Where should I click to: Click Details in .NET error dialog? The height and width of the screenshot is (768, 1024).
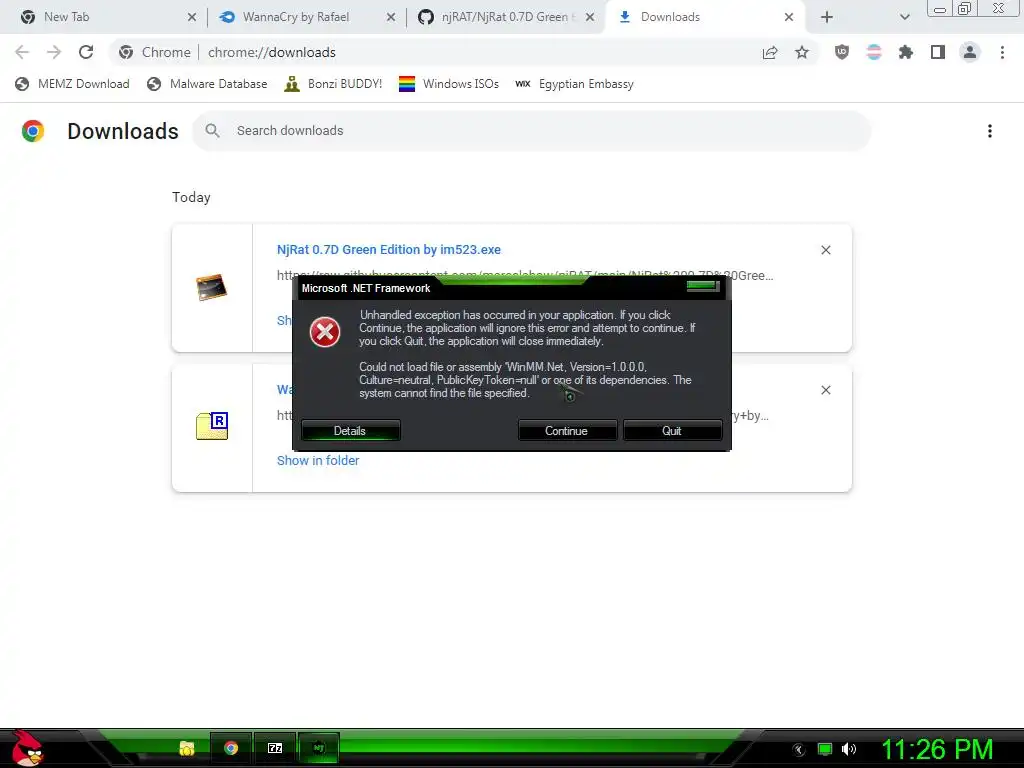tap(351, 430)
